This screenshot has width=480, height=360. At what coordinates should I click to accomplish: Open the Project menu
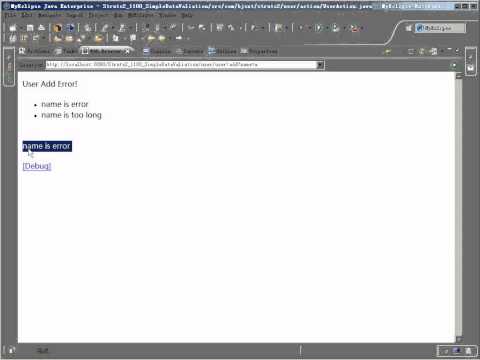pyautogui.click(x=99, y=15)
